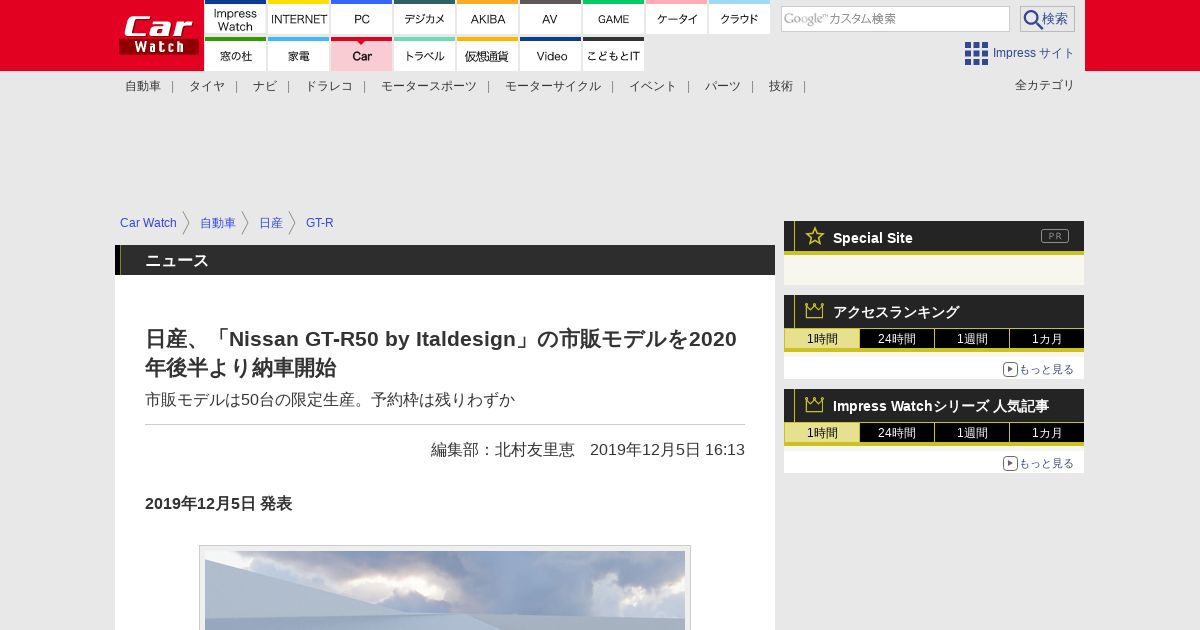Follow the 自動車 breadcrumb link
The width and height of the screenshot is (1200, 630).
pos(218,223)
